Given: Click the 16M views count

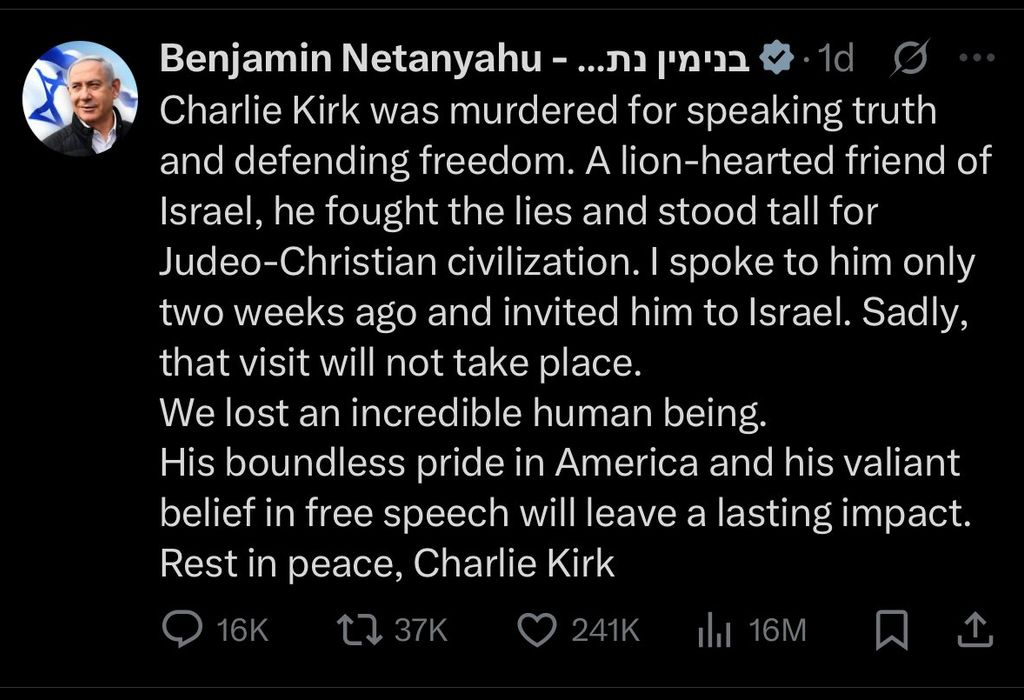Looking at the screenshot, I should point(777,630).
